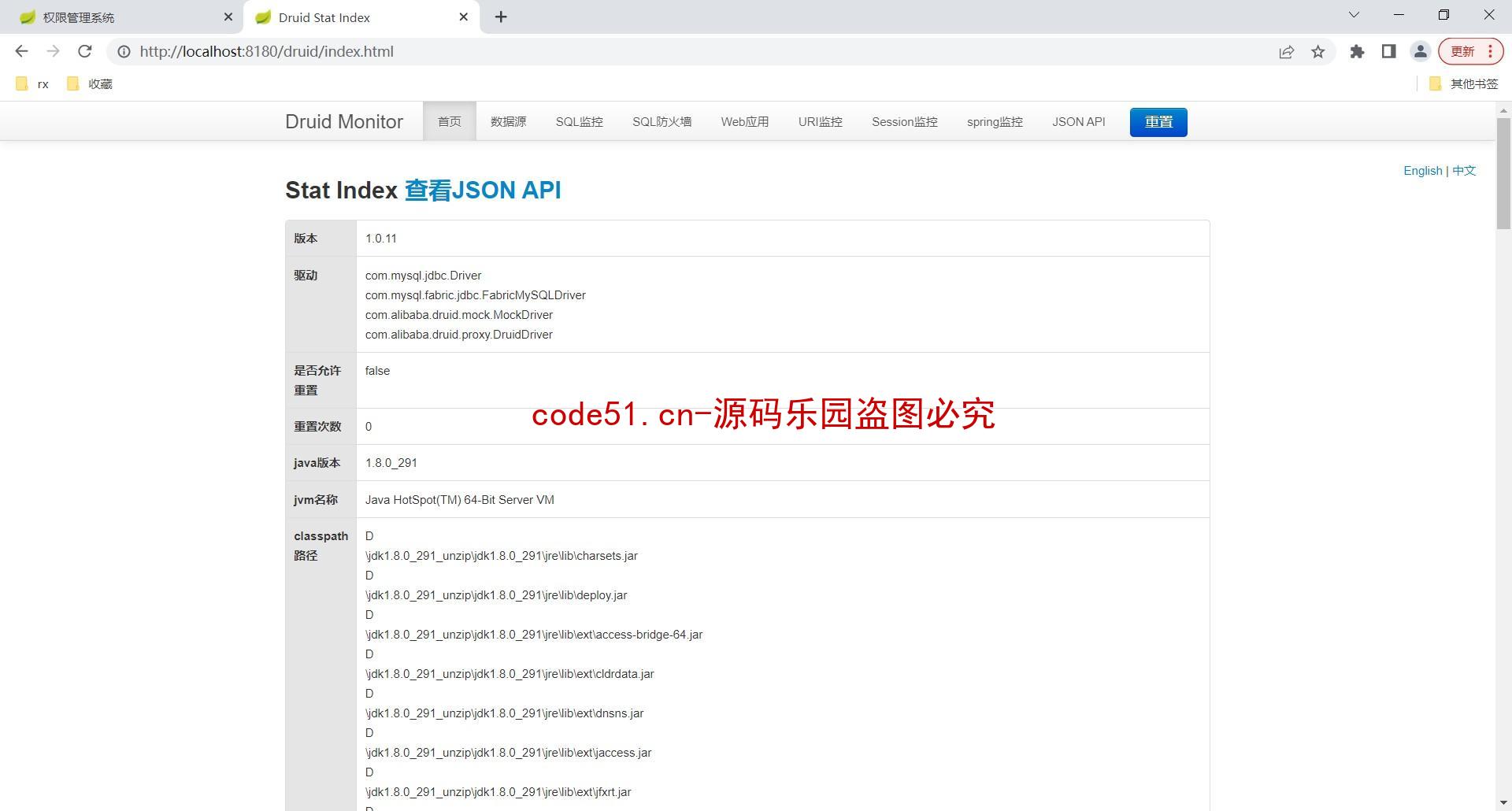Click the Java HotSpot(TM) jvm name
Screen dimensions: 1512x811
tap(460, 500)
